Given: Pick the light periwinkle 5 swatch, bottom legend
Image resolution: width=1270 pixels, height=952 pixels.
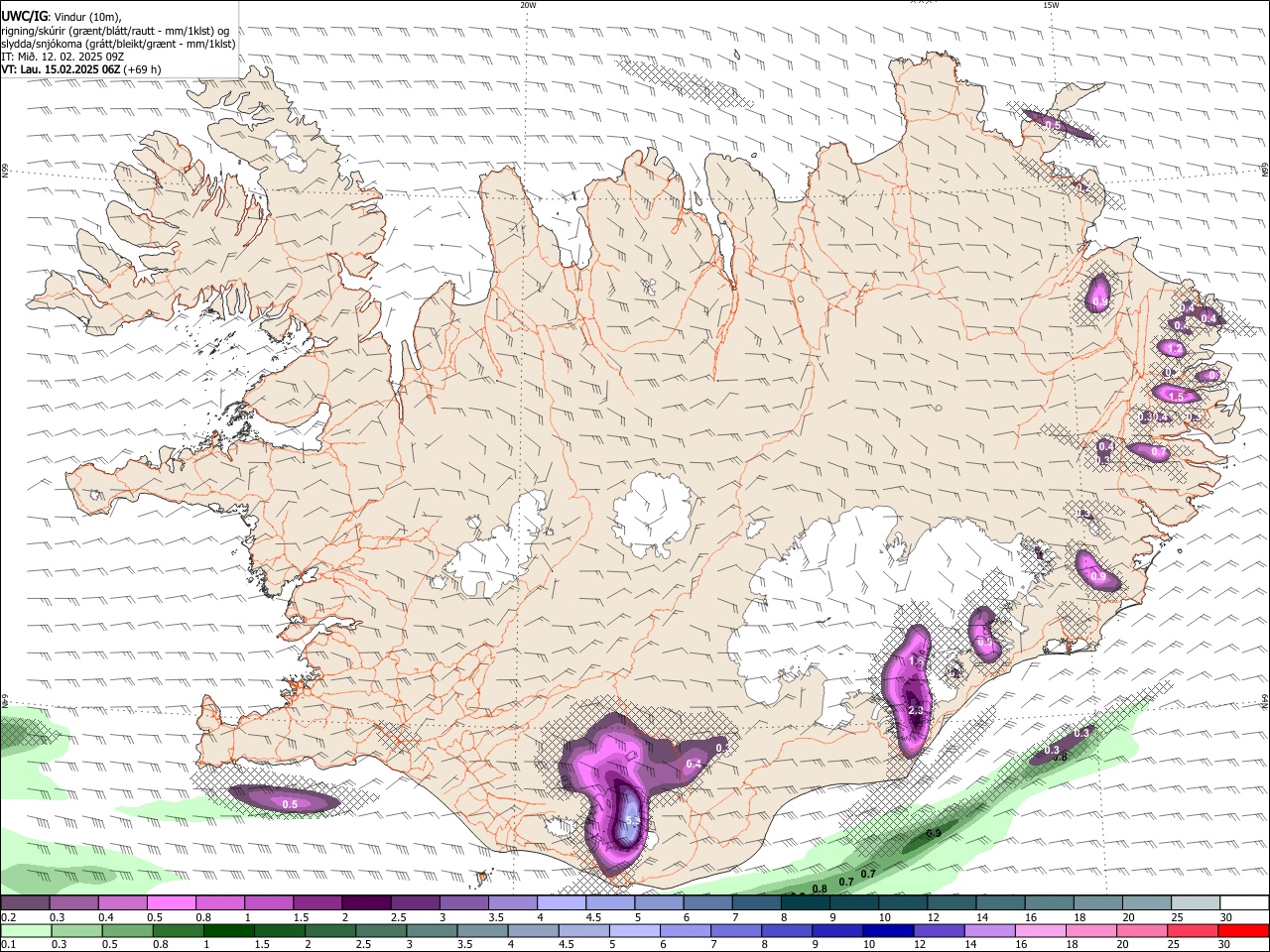Looking at the screenshot, I should pos(634,930).
